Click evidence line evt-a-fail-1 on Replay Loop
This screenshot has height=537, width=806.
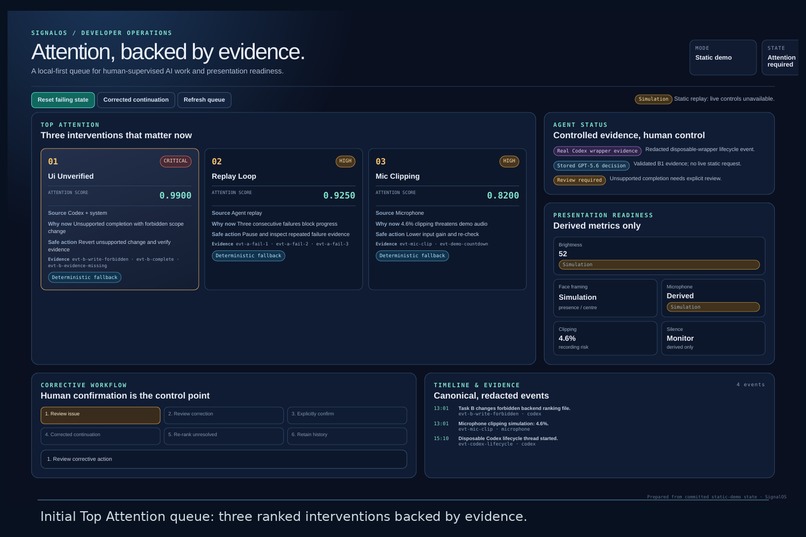pos(252,244)
